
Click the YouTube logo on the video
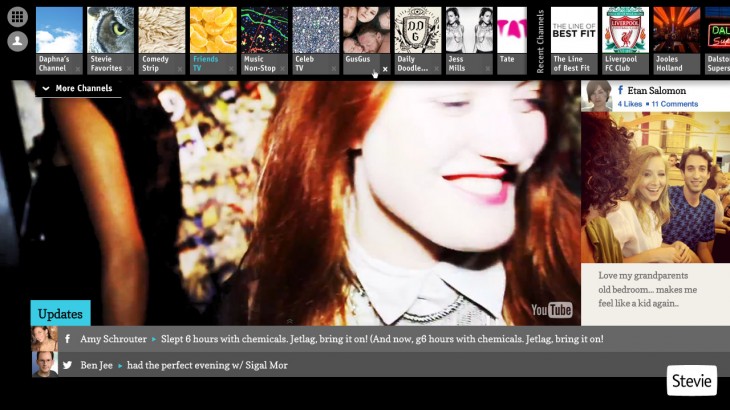551,310
